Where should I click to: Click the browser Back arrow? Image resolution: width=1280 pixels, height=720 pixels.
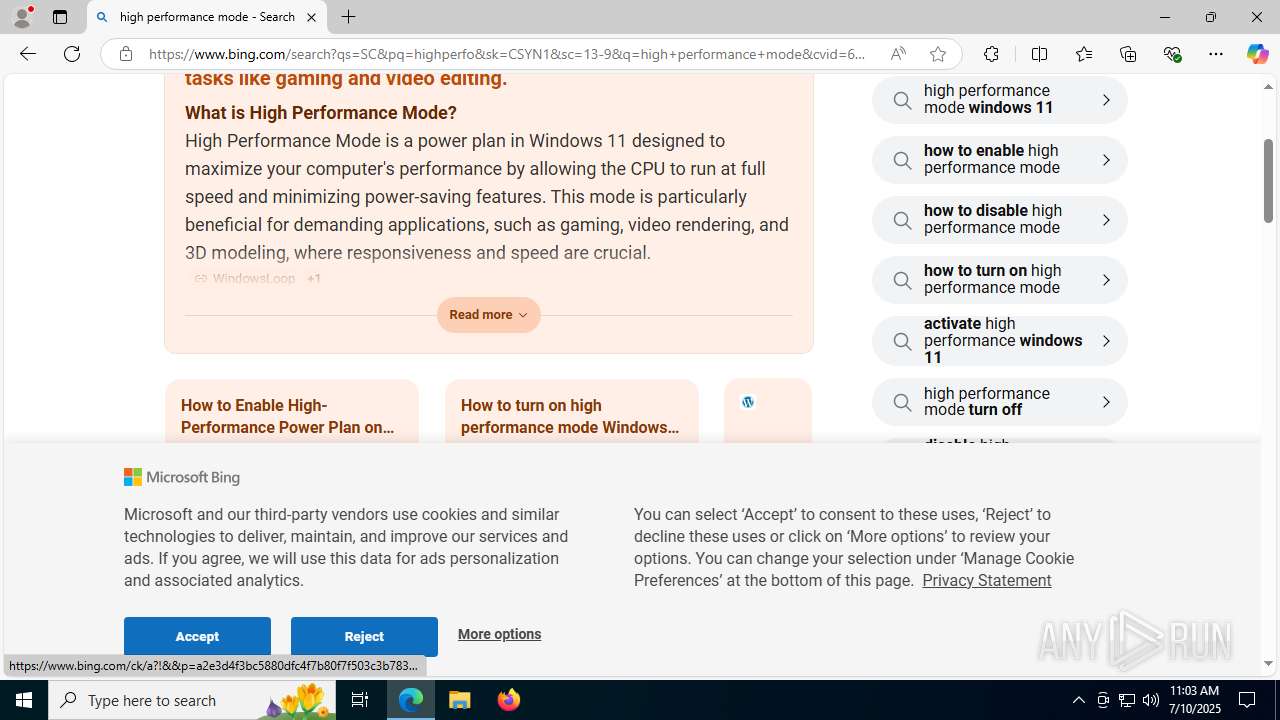tap(27, 54)
